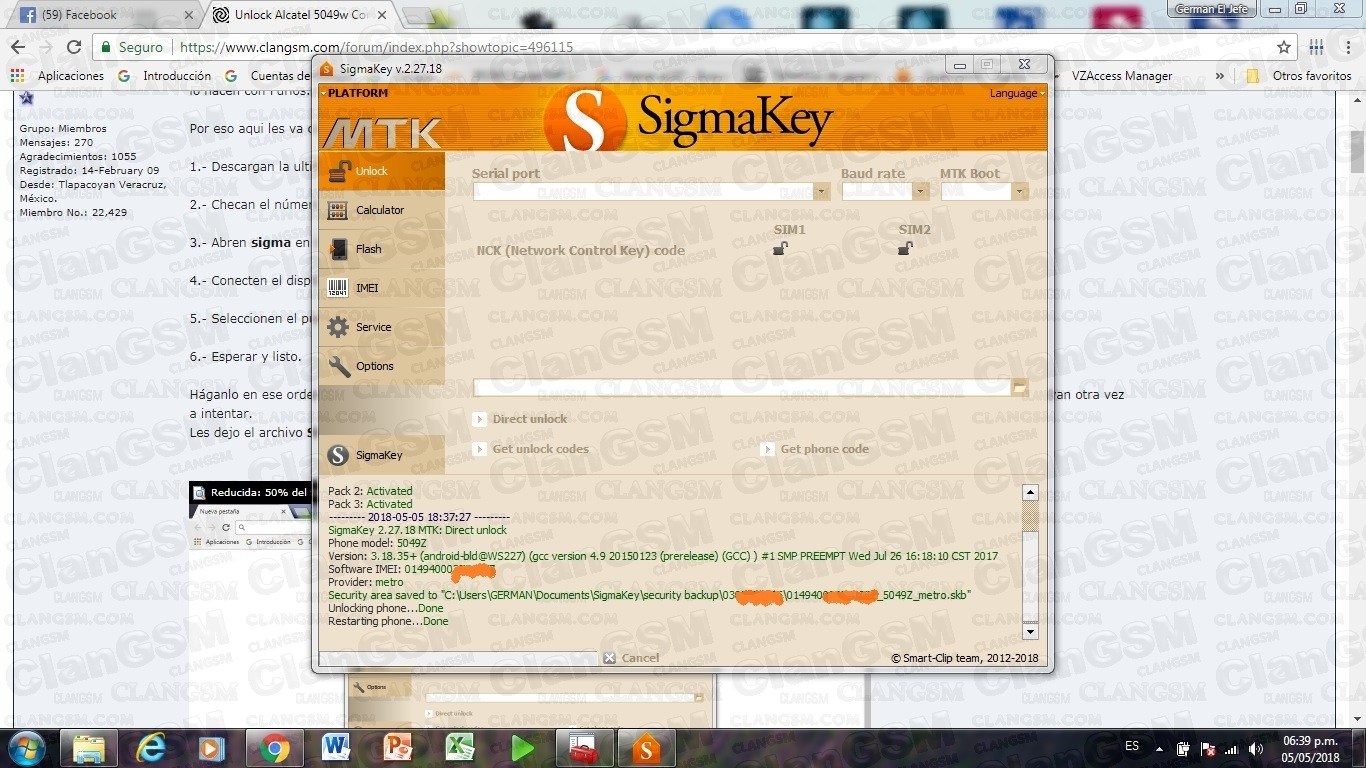Click the 'Restarting phone...Done' log line
Image resolution: width=1366 pixels, height=768 pixels.
(x=388, y=621)
